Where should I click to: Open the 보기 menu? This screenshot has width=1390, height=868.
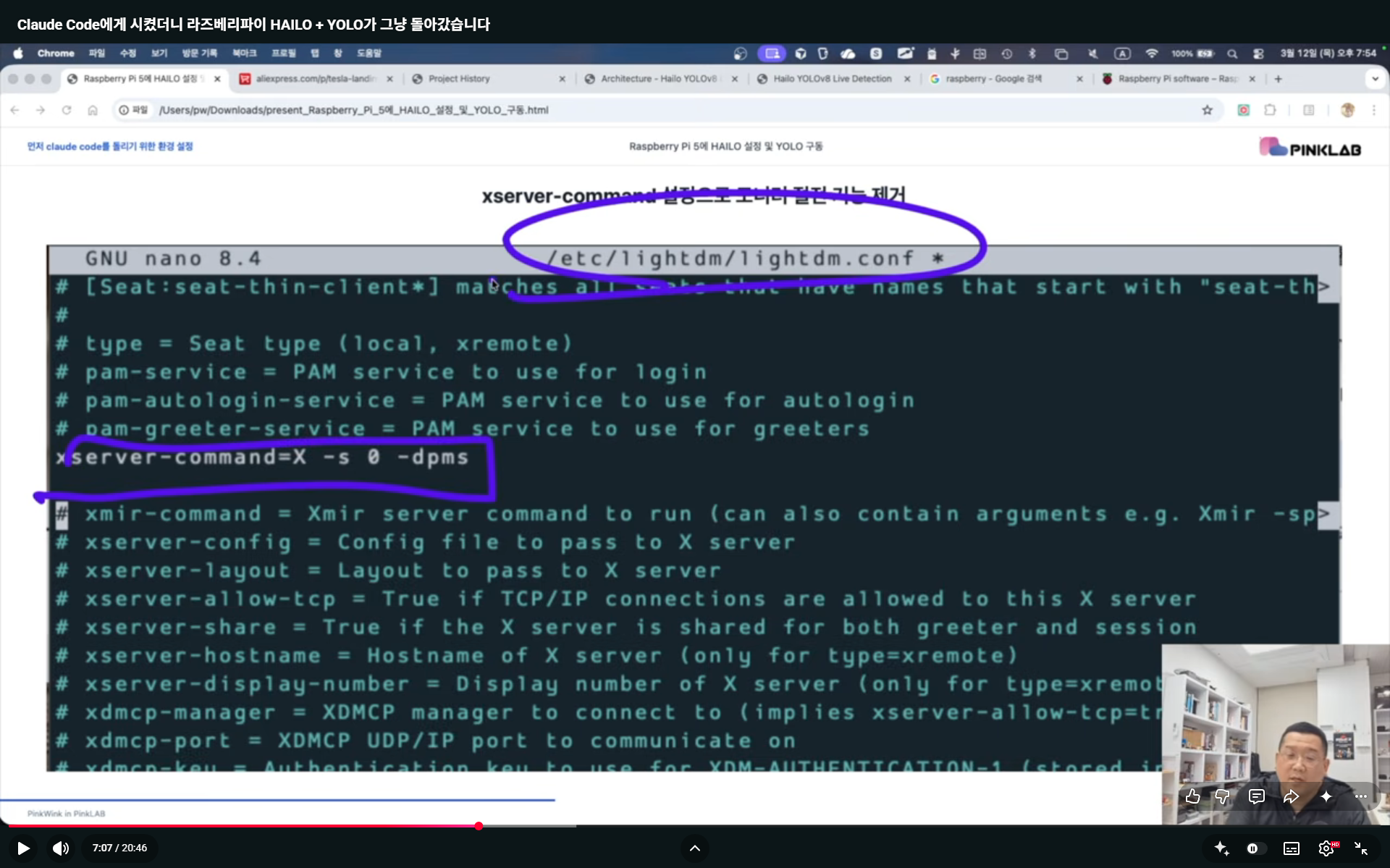pos(159,53)
